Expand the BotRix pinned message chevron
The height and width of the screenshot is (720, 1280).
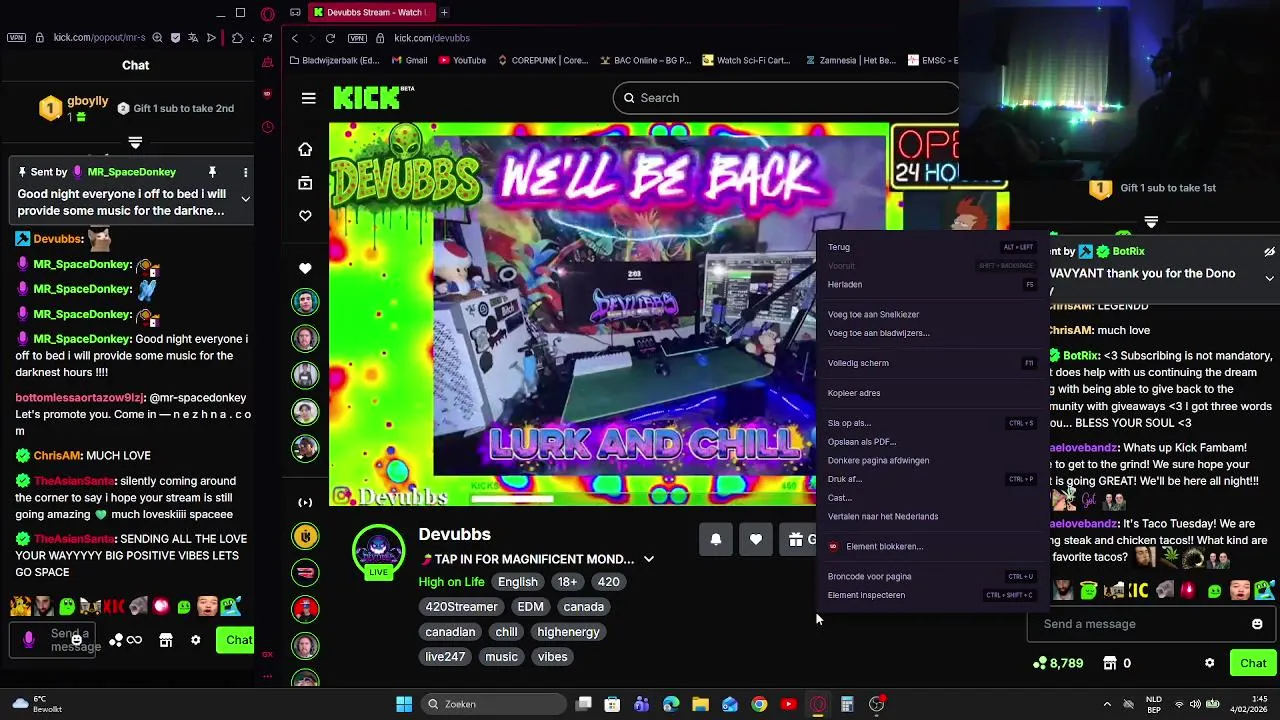pyautogui.click(x=1269, y=278)
